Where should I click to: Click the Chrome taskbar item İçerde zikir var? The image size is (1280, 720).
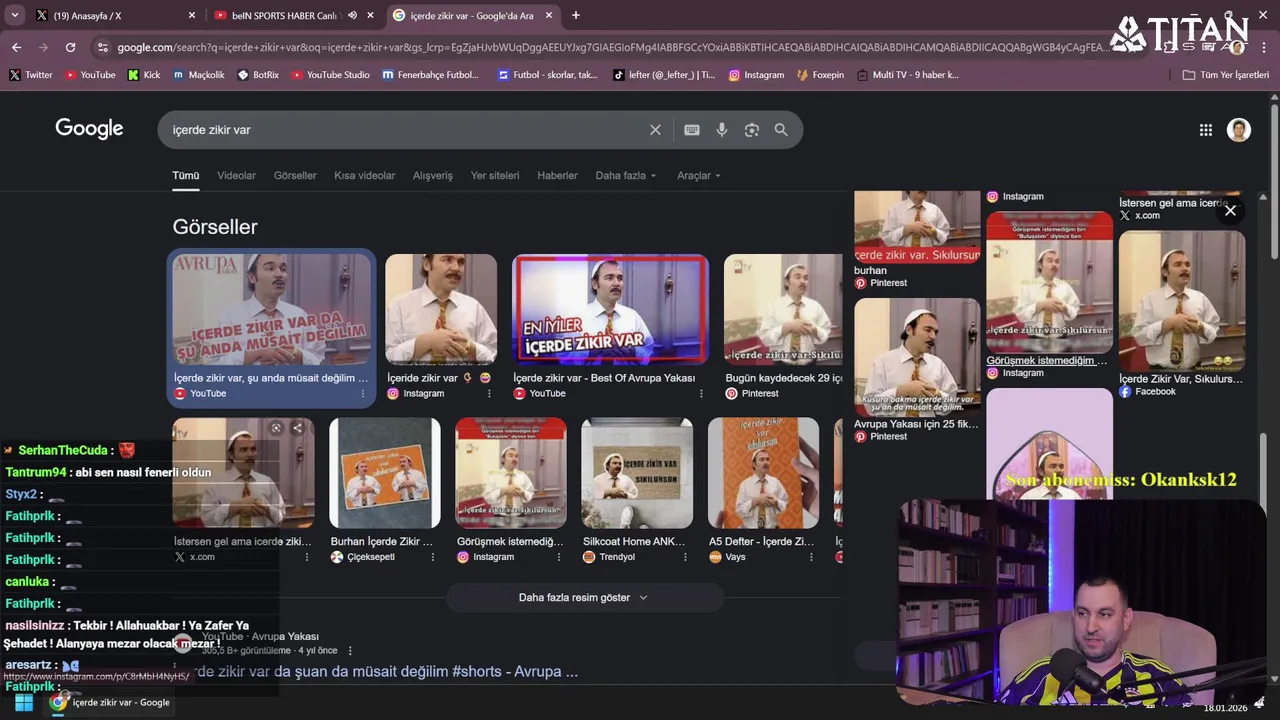click(x=111, y=702)
